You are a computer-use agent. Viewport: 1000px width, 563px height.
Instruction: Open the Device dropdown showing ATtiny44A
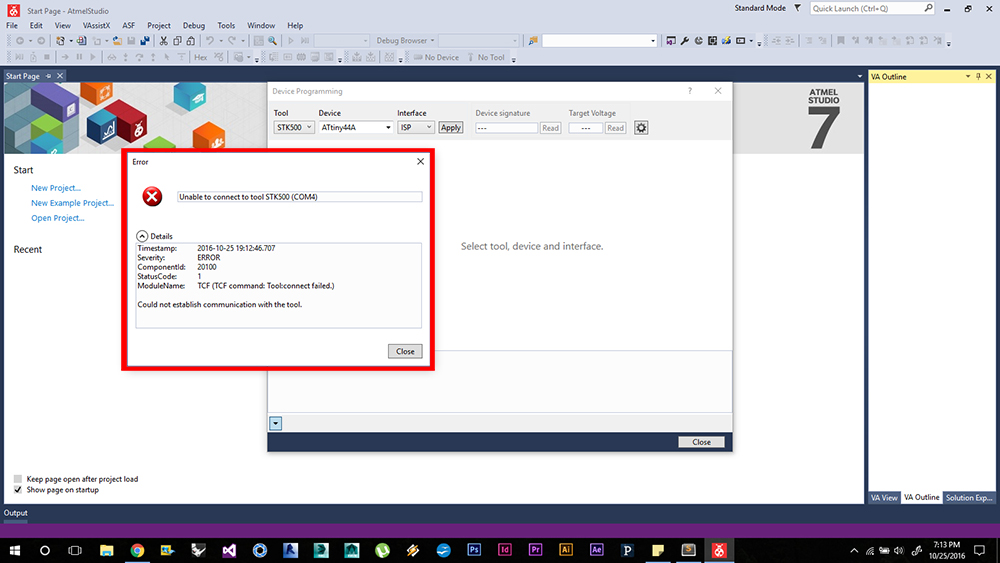tap(356, 128)
